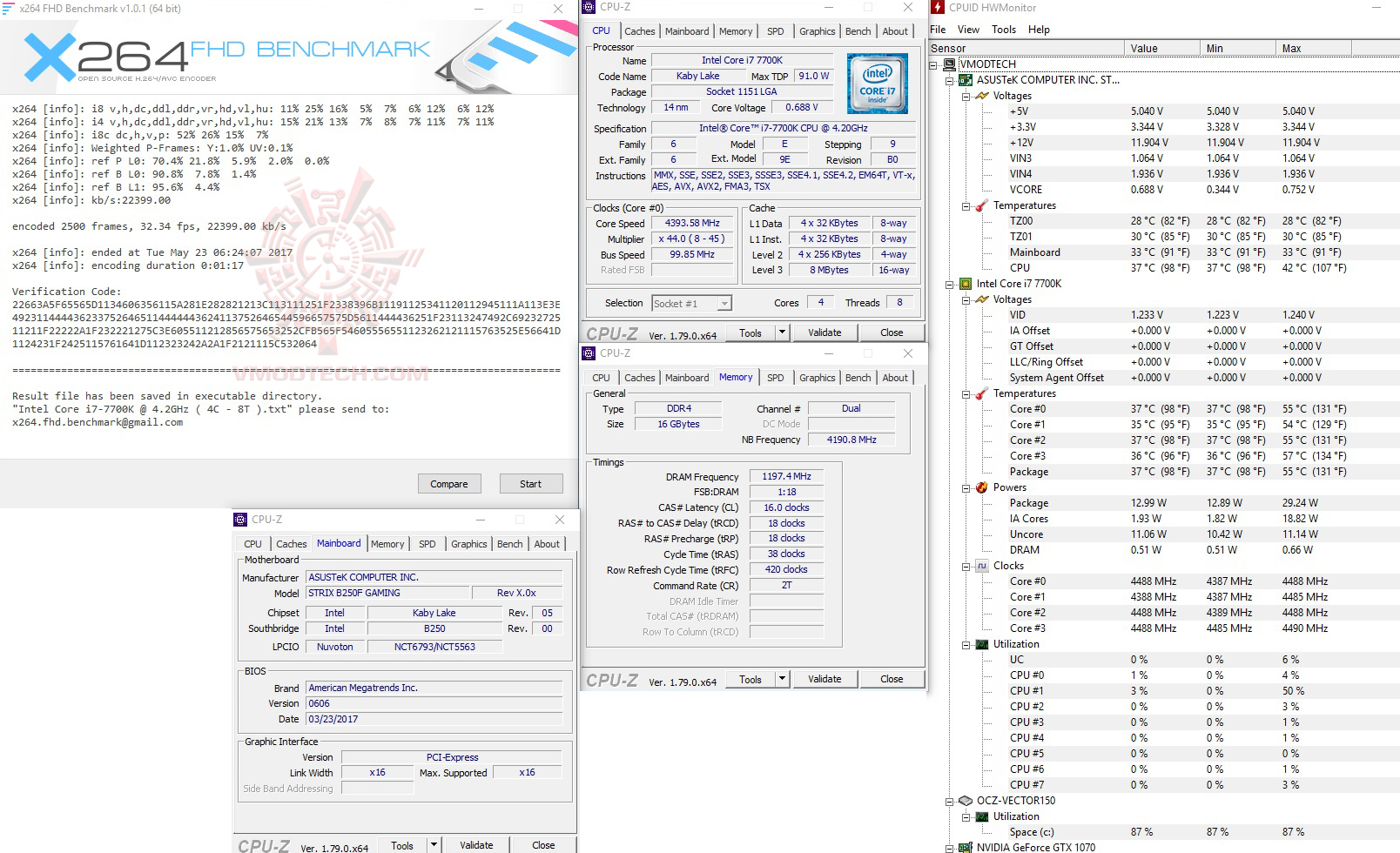Viewport: 1400px width, 853px height.
Task: Collapse the ASUSTeK COMPUTER INC. node
Action: point(950,80)
